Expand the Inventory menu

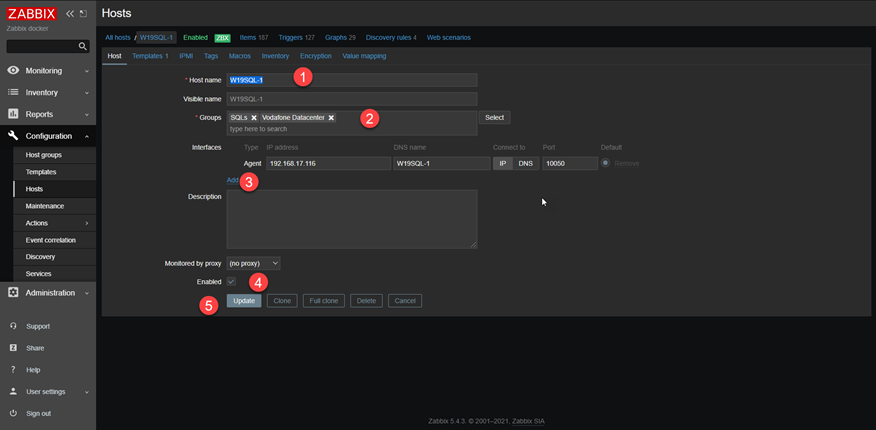click(x=87, y=93)
